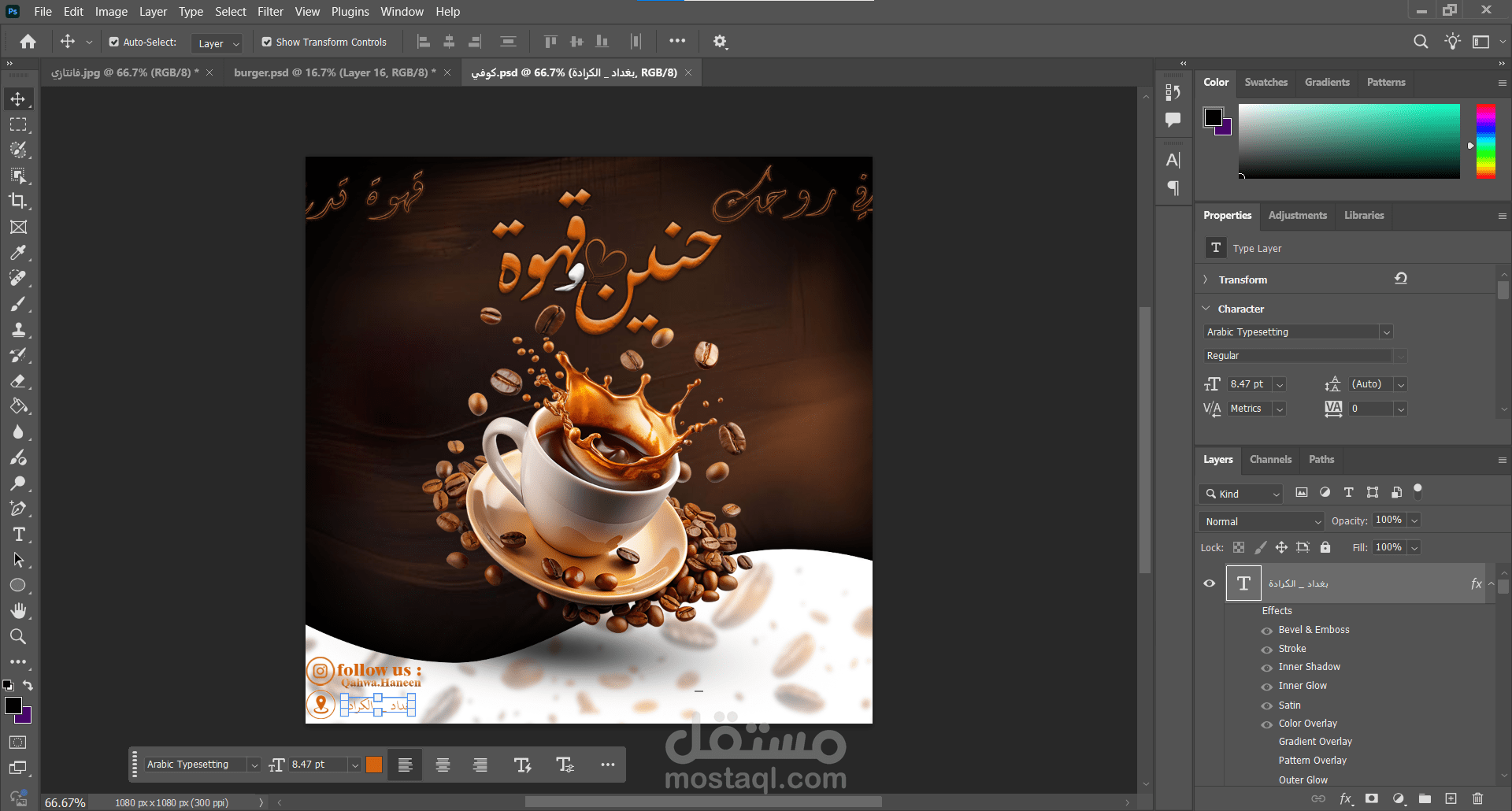Expand the Transform section
Screen dimensions: 1512x811
click(x=1205, y=280)
